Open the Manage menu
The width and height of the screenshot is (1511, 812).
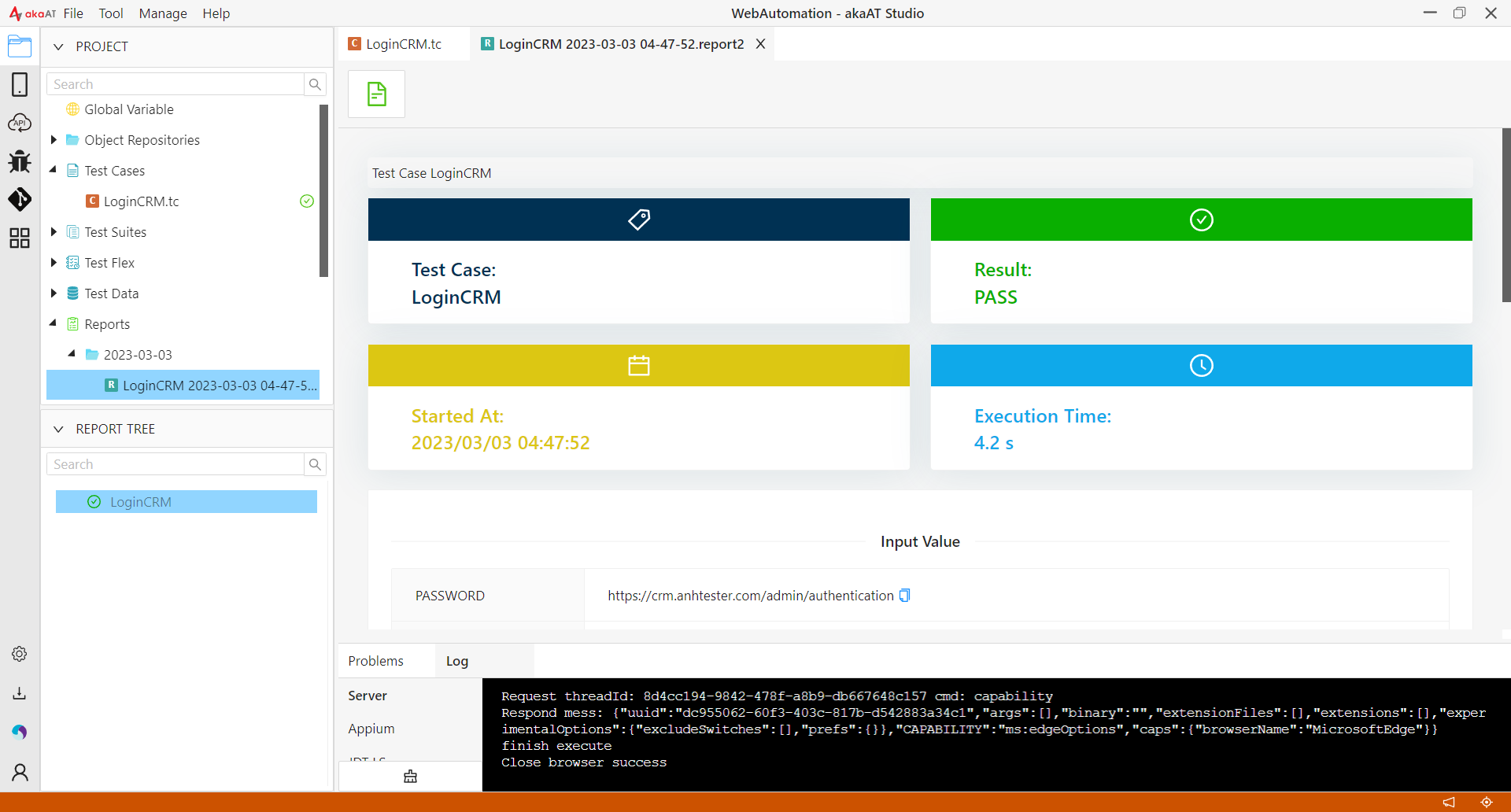(163, 13)
